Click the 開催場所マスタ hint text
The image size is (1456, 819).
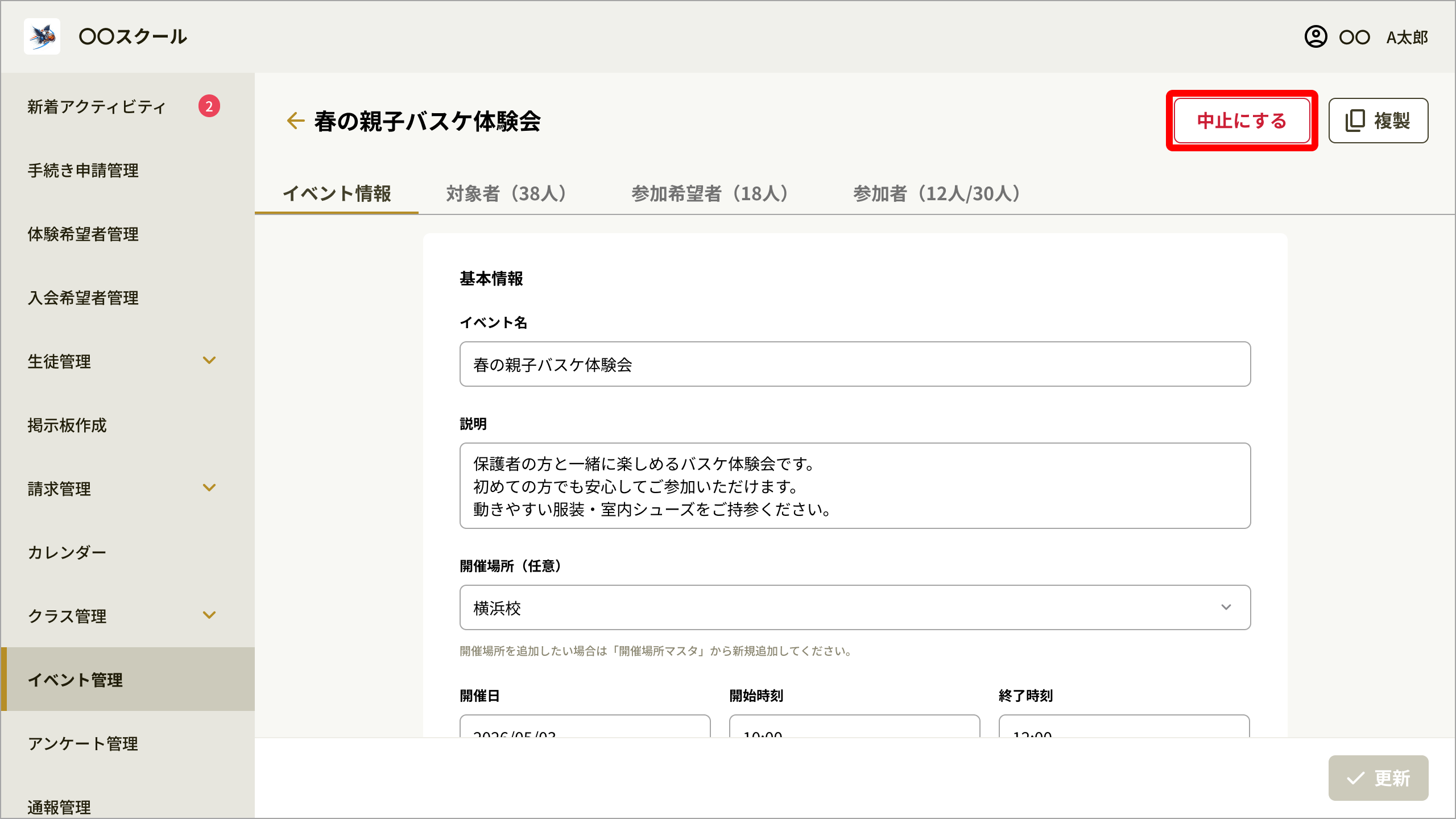tap(658, 651)
